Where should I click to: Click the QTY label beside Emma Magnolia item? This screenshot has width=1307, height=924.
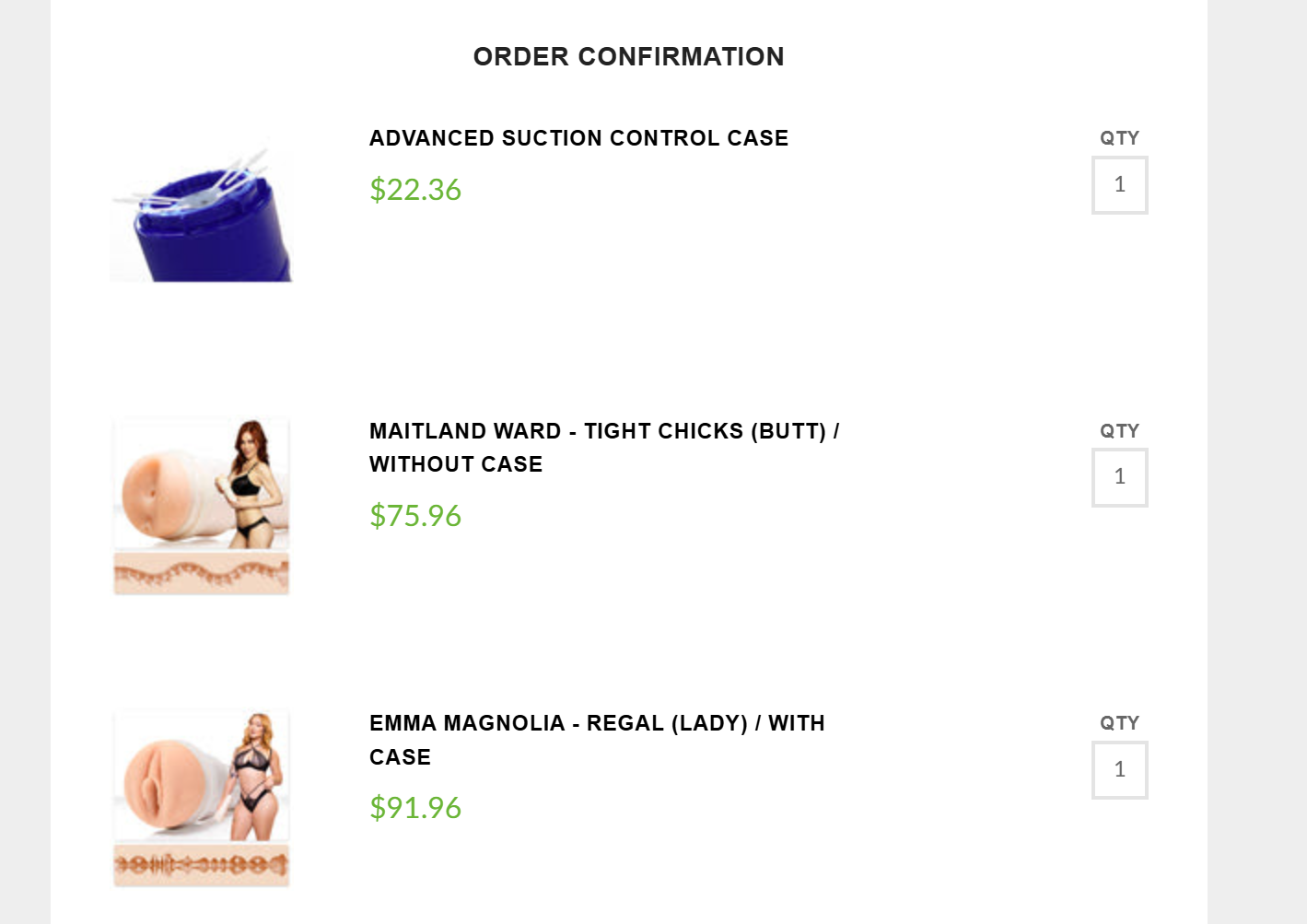click(x=1120, y=723)
